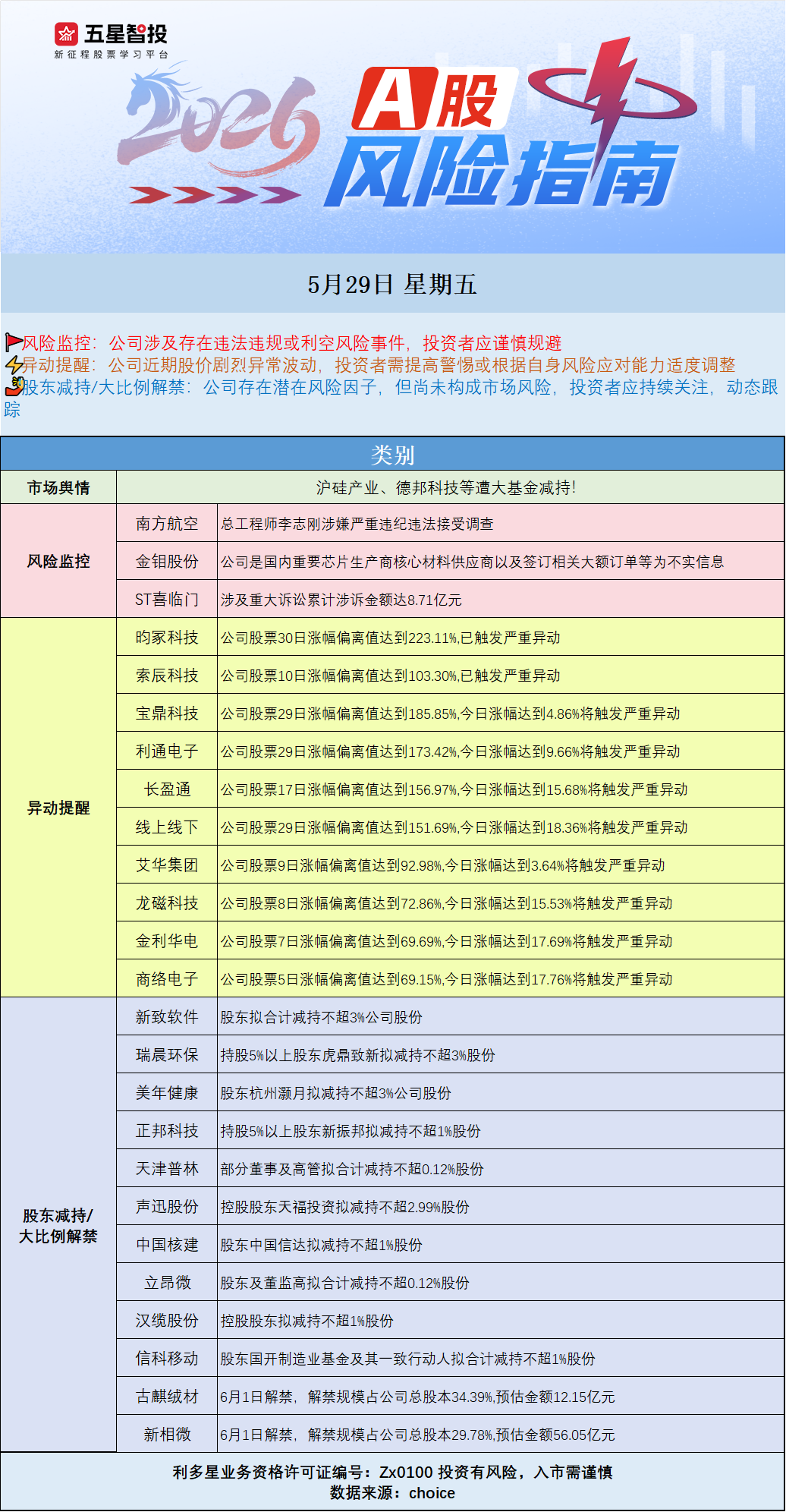The width and height of the screenshot is (786, 1512).
Task: Click the 沪硅产业、德邦科技等遭大基金减持 headline
Action: 446,487
